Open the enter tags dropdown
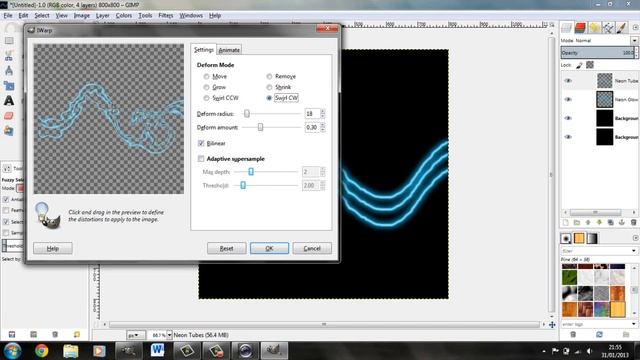640x360 pixels. point(633,324)
